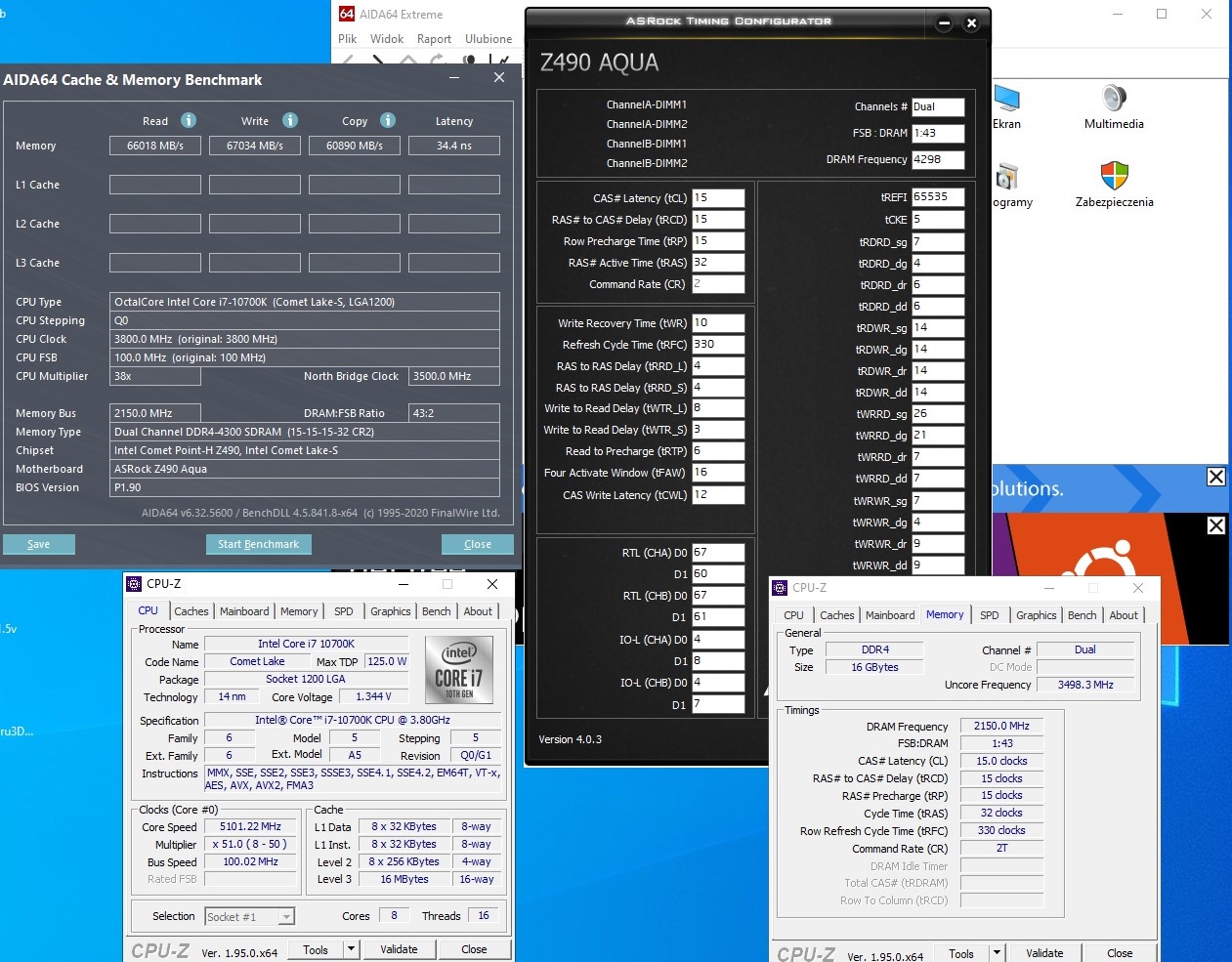Click the info icon next to Copy
The height and width of the screenshot is (962, 1232).
point(388,120)
